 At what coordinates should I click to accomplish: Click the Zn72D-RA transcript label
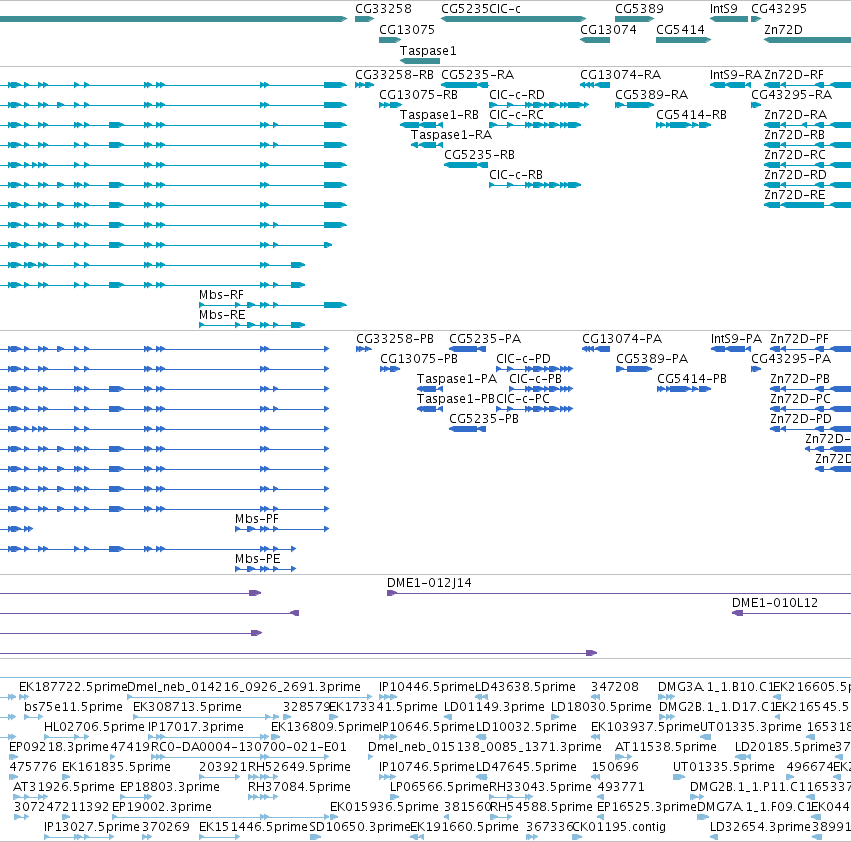[795, 115]
